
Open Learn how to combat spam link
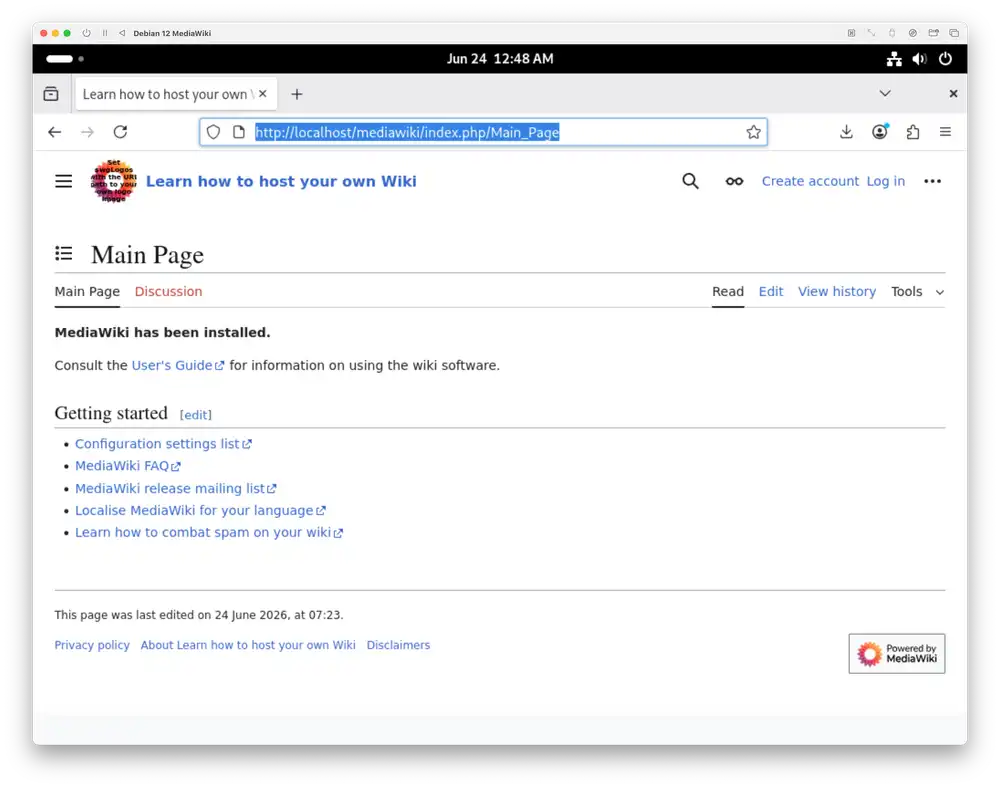(x=209, y=532)
